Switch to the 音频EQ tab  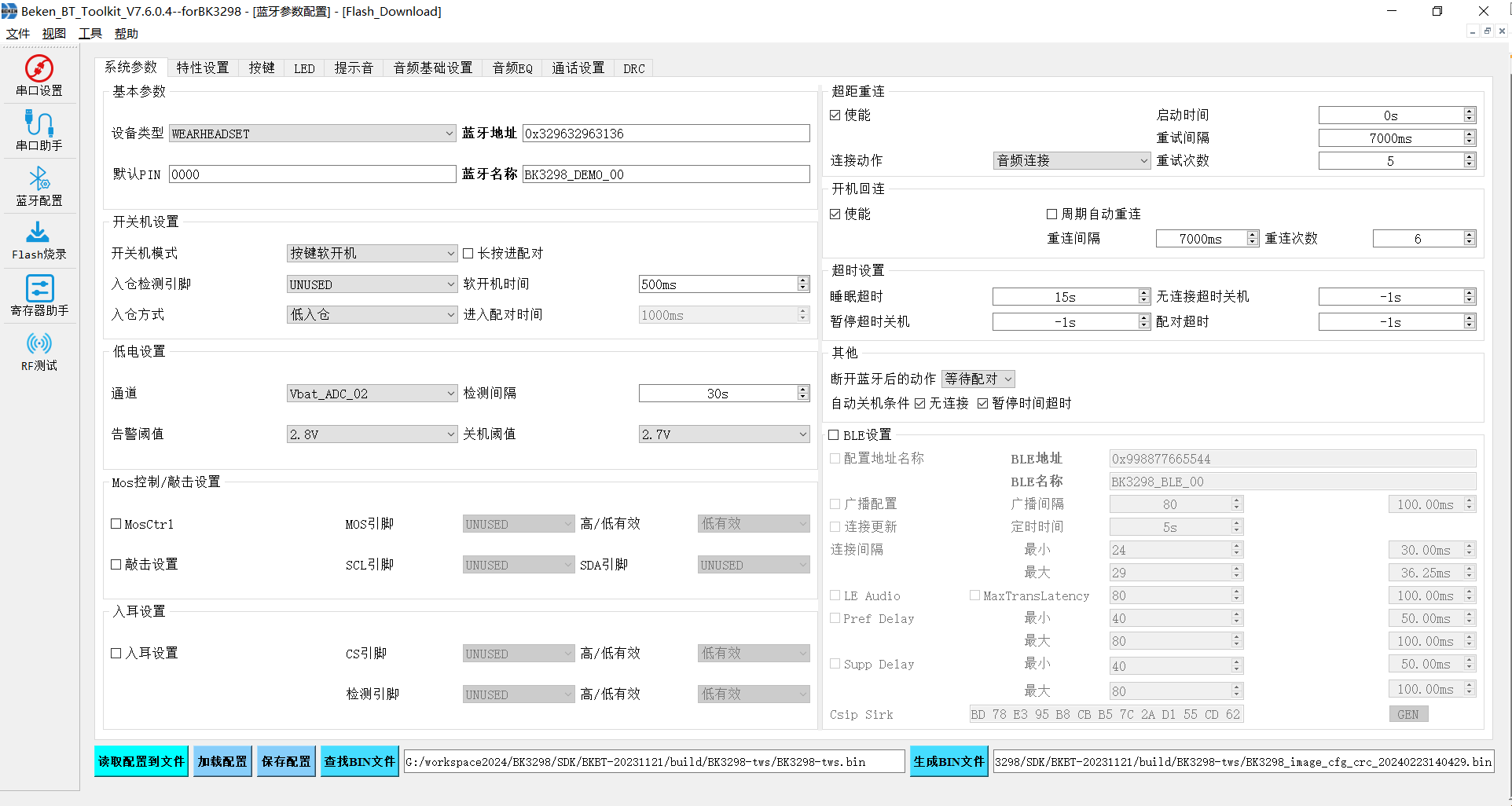(512, 68)
